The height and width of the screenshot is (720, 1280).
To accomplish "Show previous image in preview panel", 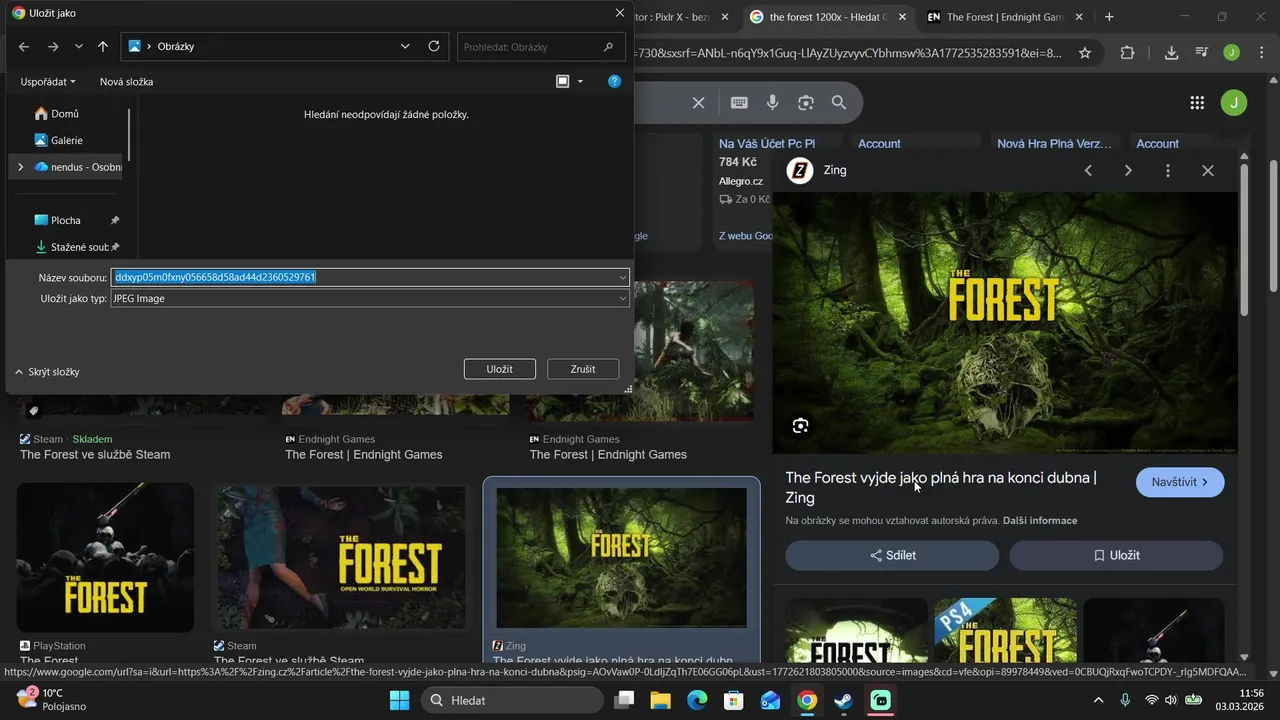I will pos(1089,171).
